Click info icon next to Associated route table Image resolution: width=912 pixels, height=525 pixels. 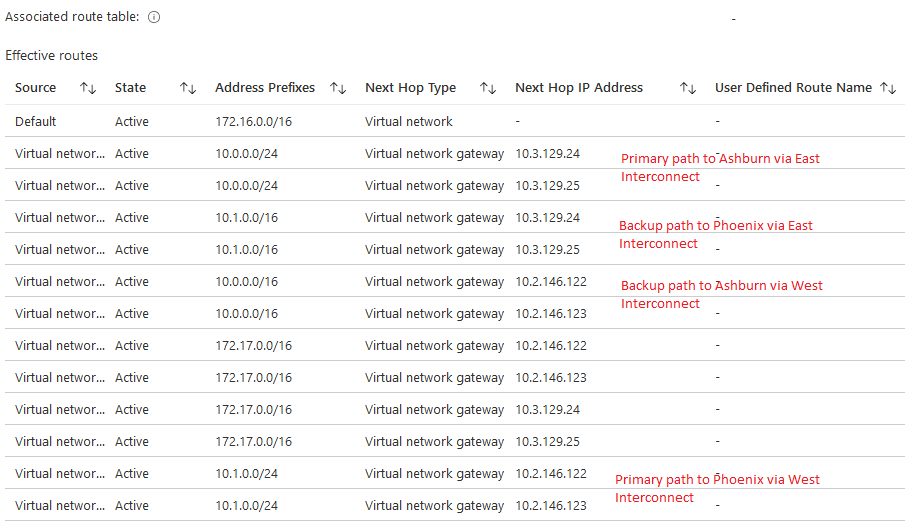coord(154,18)
